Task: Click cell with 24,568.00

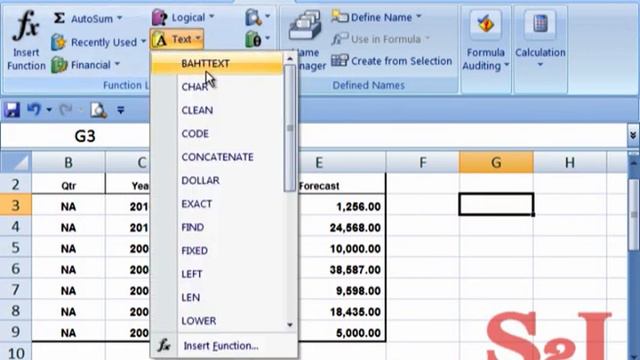Action: 342,227
